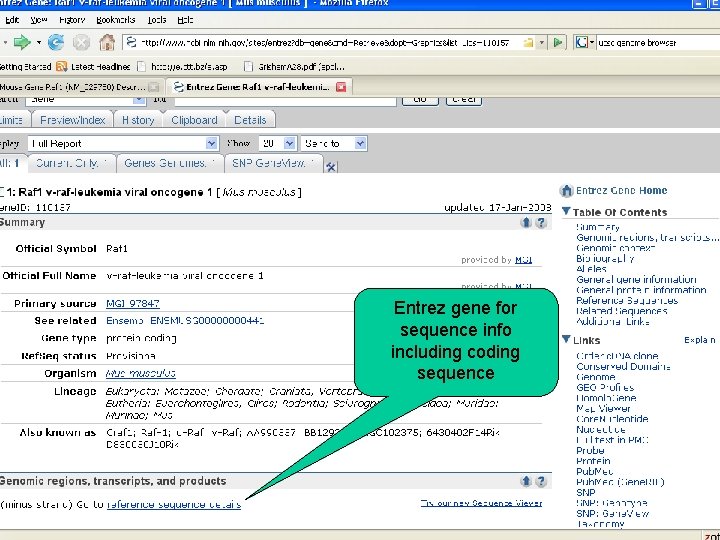Click the Entrez search for text field

click(x=285, y=100)
